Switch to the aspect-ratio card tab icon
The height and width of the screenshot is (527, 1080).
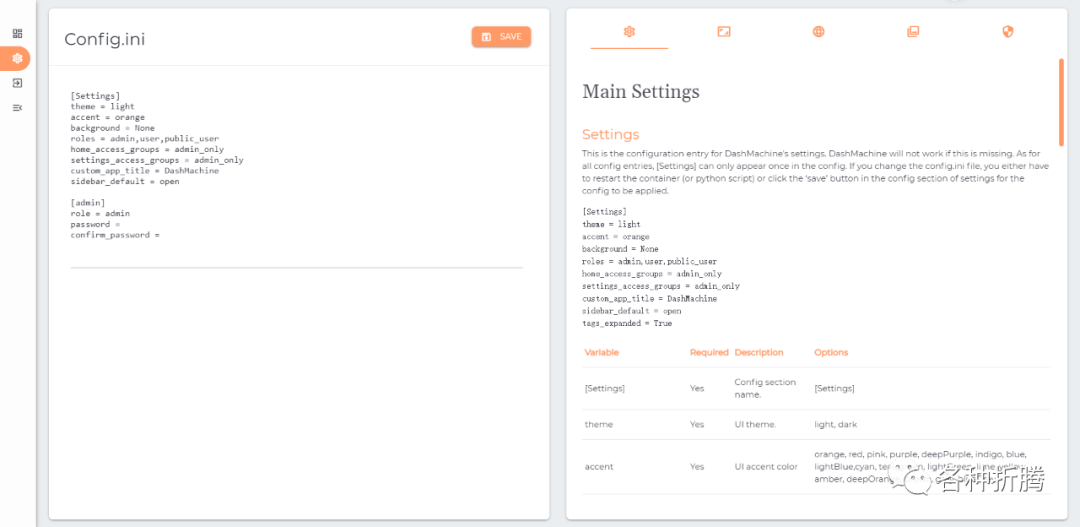point(723,32)
